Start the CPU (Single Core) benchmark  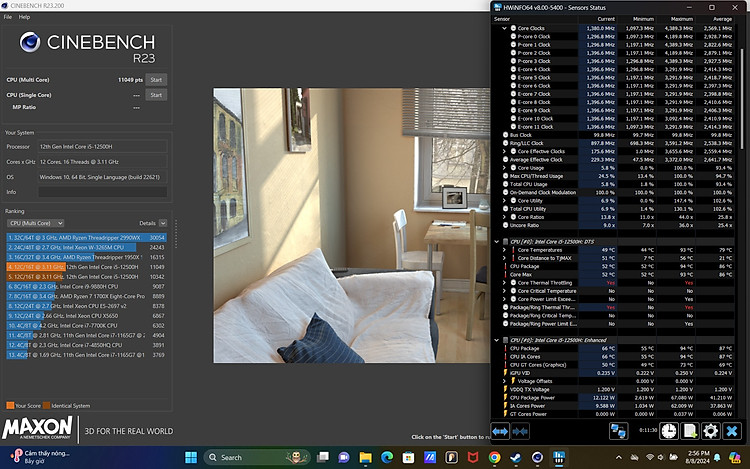tap(156, 95)
